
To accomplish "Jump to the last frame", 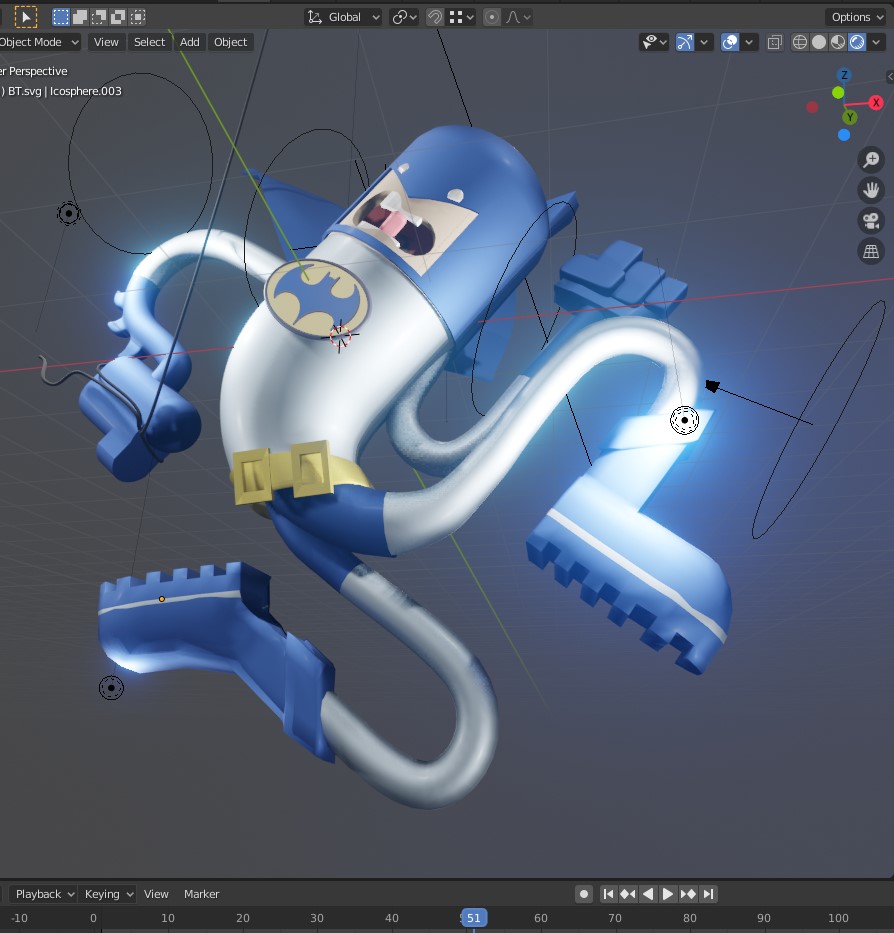I will coord(708,894).
